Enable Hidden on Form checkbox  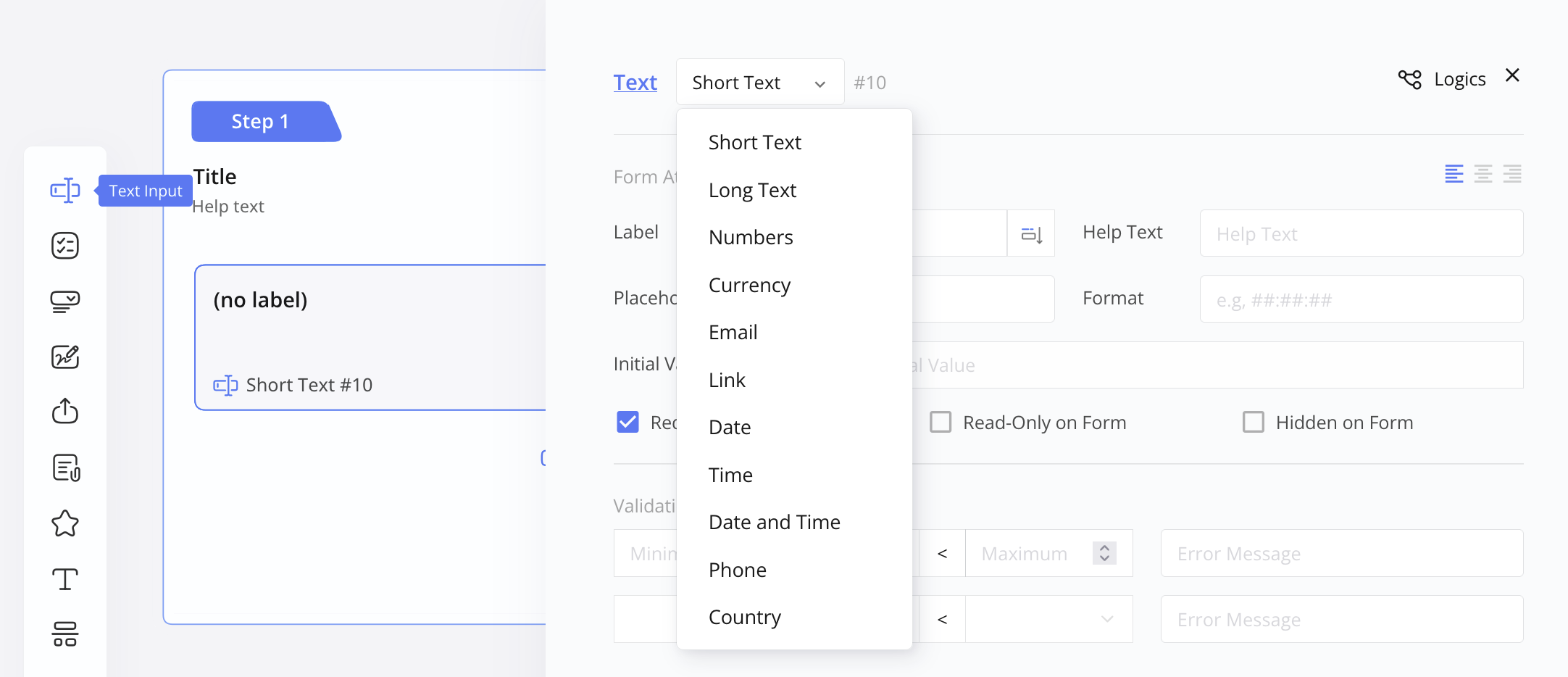point(1254,422)
